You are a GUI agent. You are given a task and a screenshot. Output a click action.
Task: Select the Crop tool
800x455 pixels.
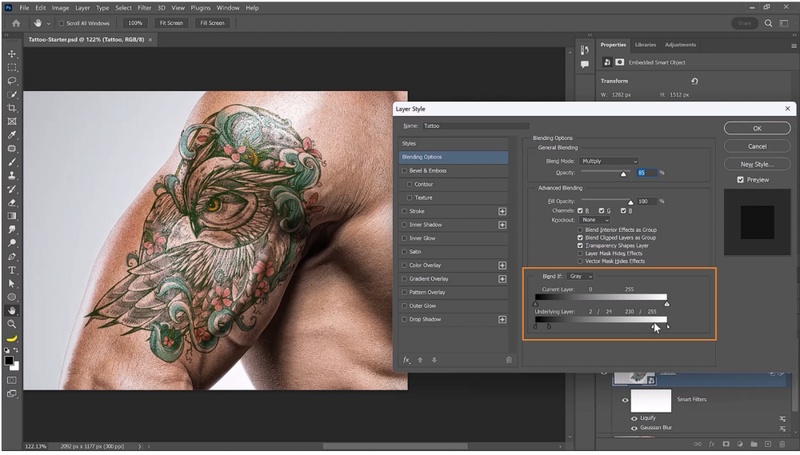click(12, 108)
